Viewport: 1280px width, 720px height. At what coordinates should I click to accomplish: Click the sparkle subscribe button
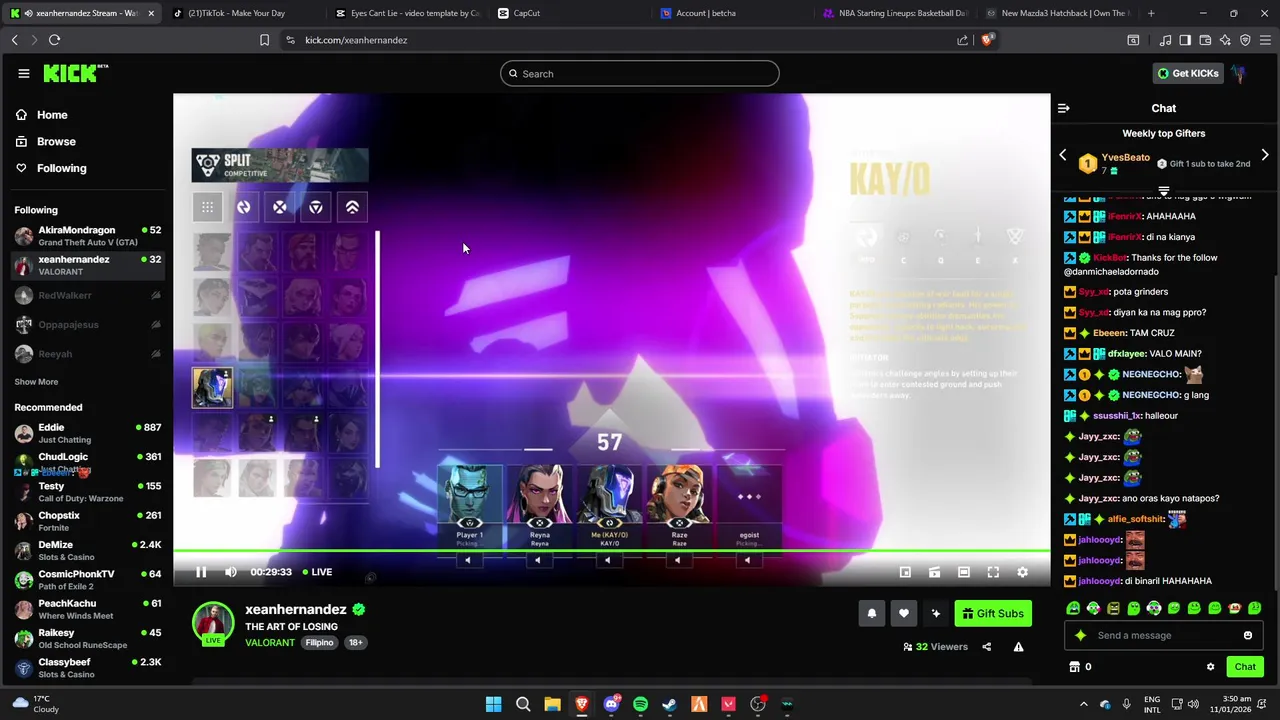[935, 614]
